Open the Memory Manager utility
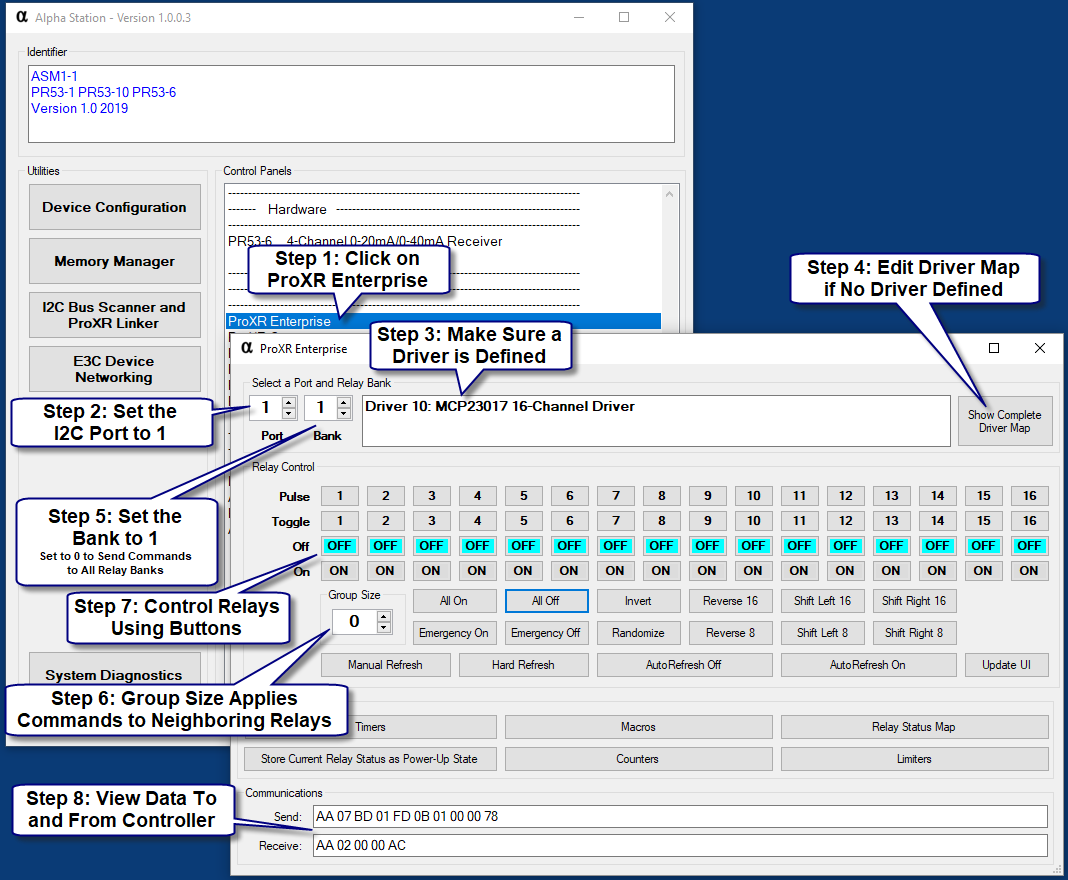Viewport: 1068px width, 880px height. pyautogui.click(x=114, y=261)
